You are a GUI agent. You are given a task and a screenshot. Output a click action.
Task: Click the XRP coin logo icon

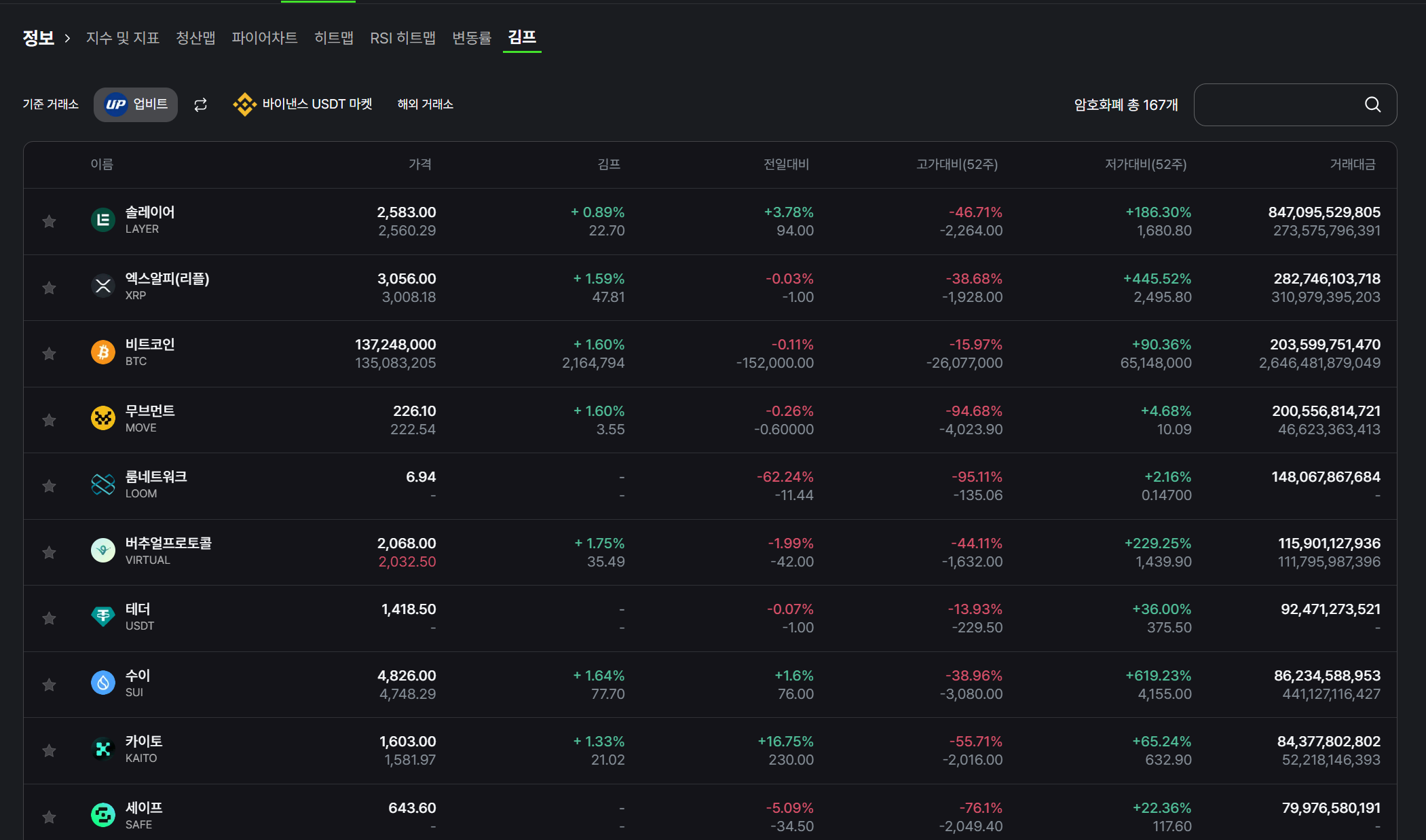coord(103,286)
